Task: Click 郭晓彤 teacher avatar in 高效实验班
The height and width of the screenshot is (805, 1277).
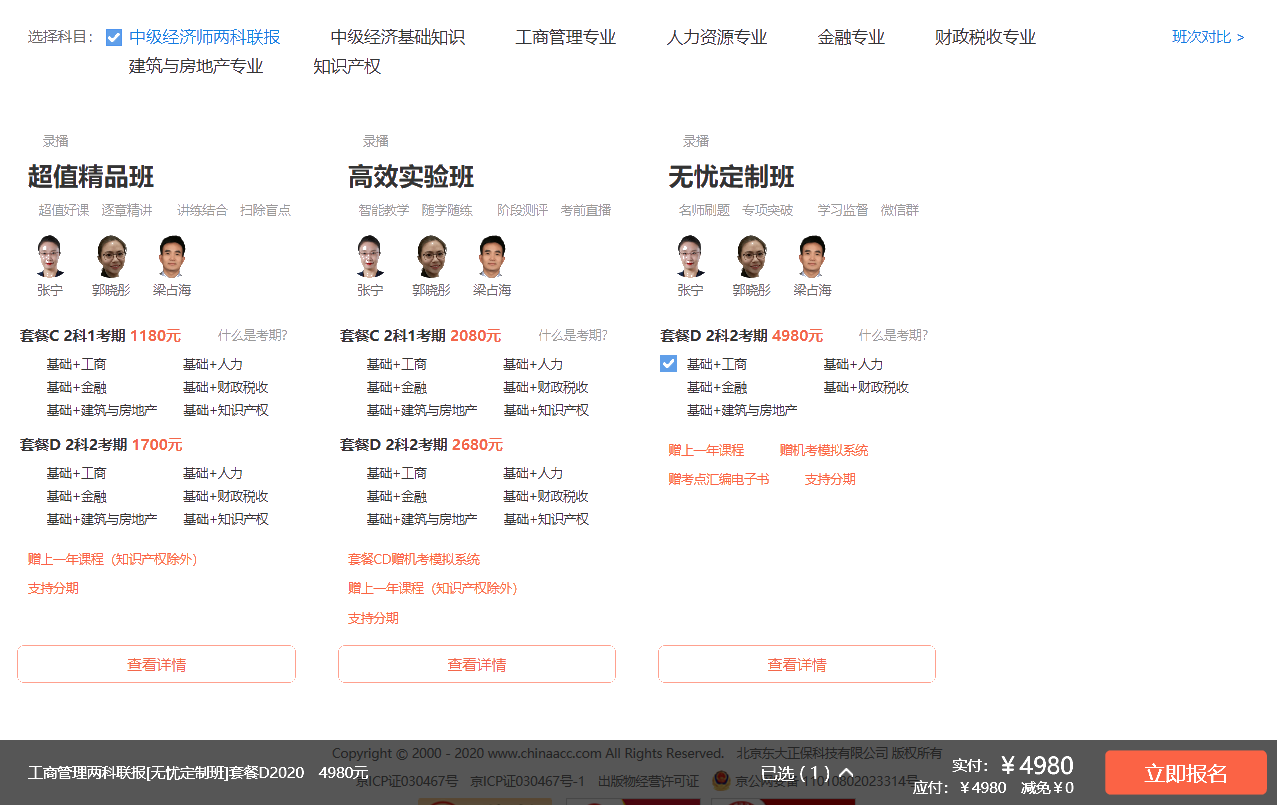Action: (x=431, y=257)
